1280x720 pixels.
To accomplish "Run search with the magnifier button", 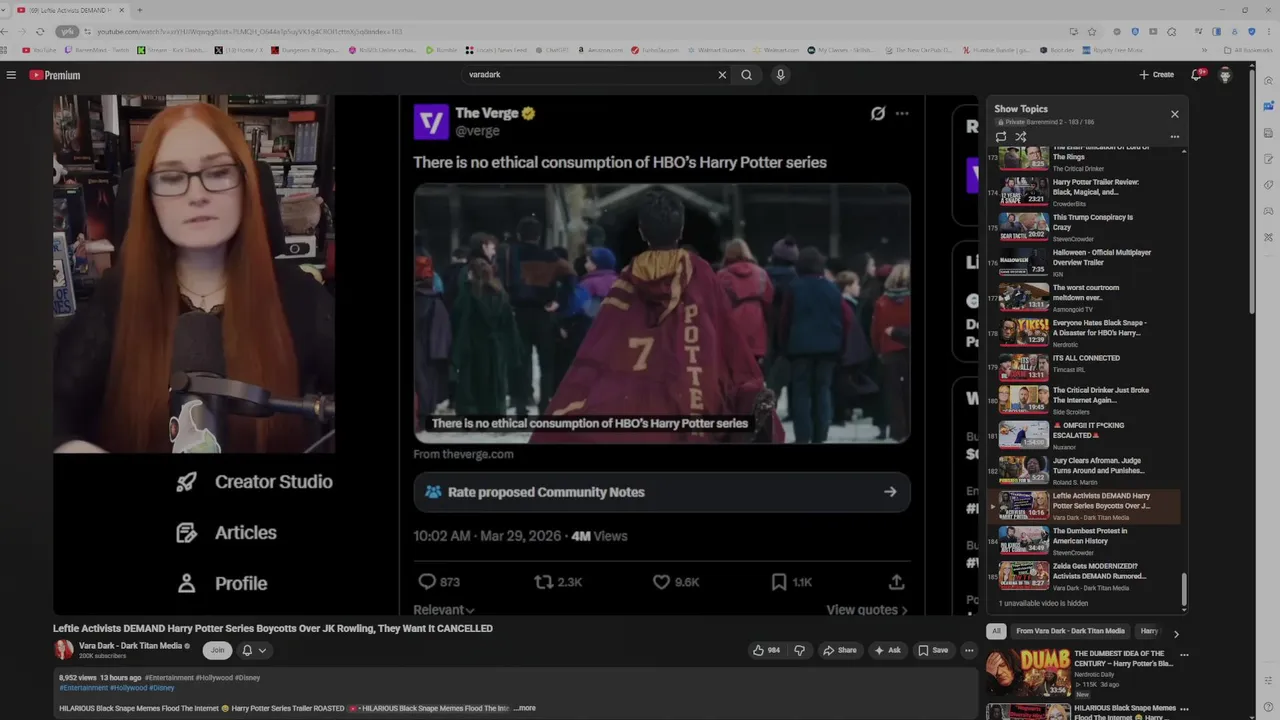I will (746, 75).
